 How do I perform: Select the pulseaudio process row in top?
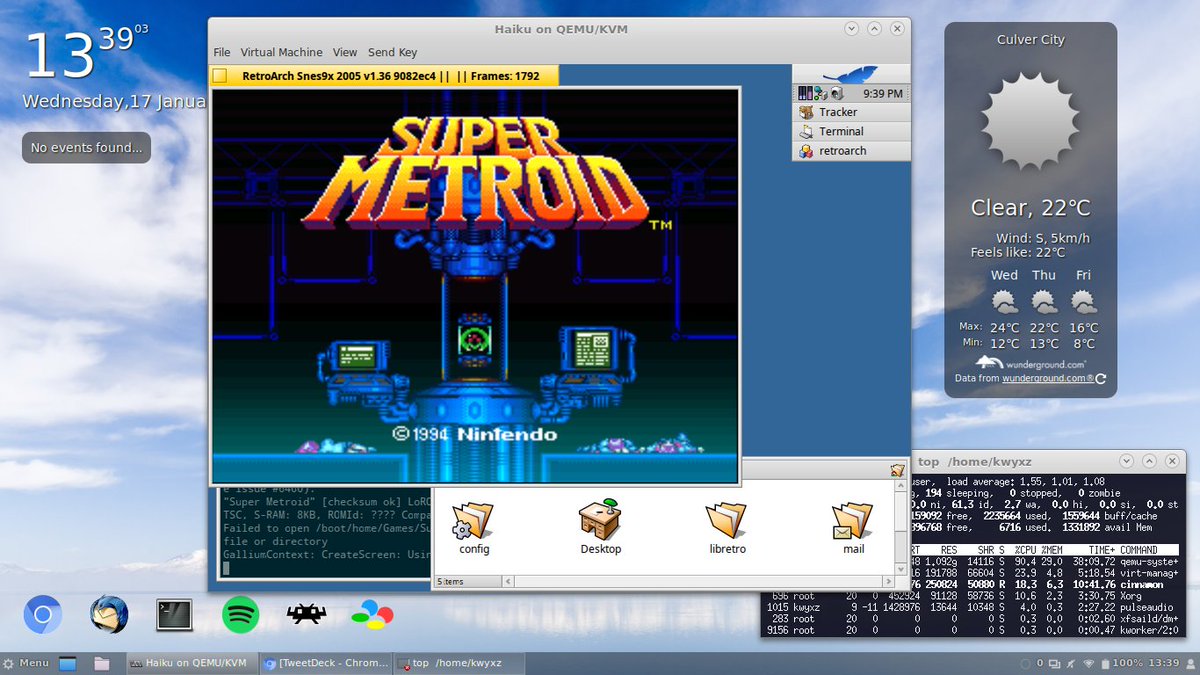tap(971, 607)
